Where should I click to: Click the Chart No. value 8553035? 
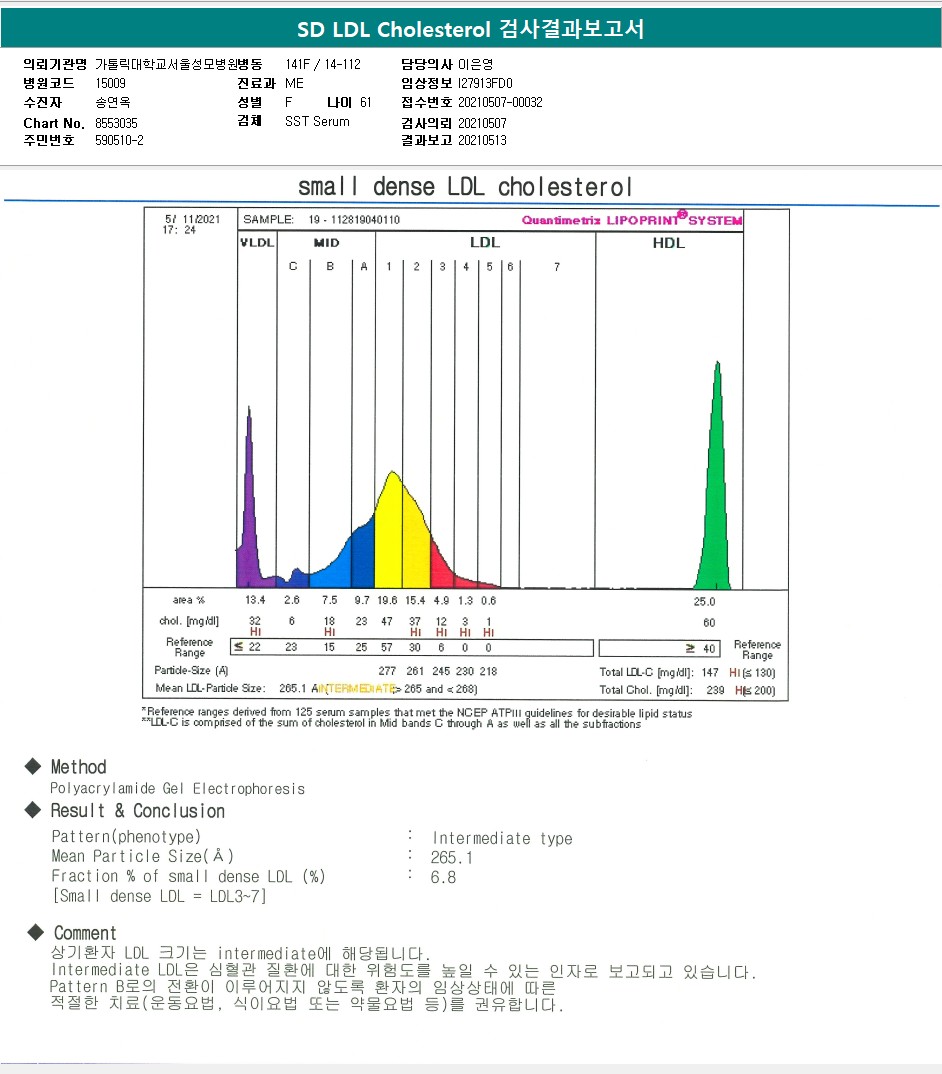116,123
